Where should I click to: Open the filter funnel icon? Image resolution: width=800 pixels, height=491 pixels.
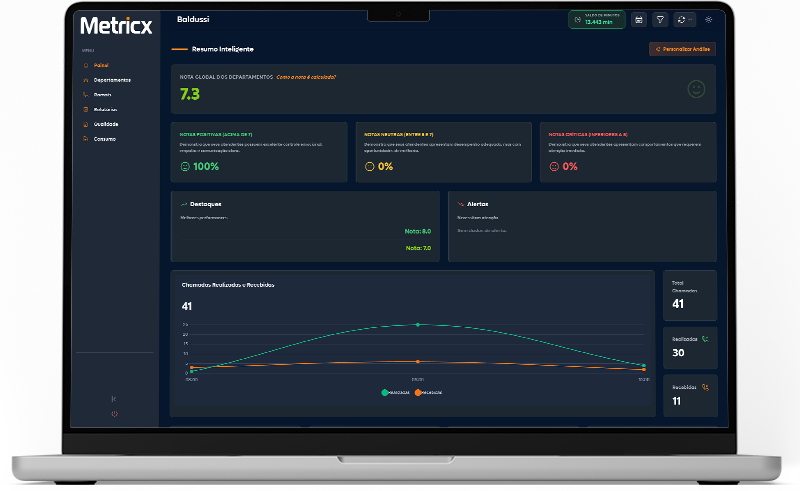coord(660,19)
